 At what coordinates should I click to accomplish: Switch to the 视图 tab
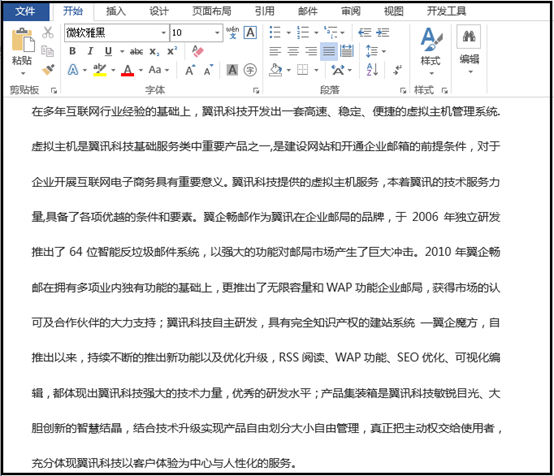click(x=394, y=12)
